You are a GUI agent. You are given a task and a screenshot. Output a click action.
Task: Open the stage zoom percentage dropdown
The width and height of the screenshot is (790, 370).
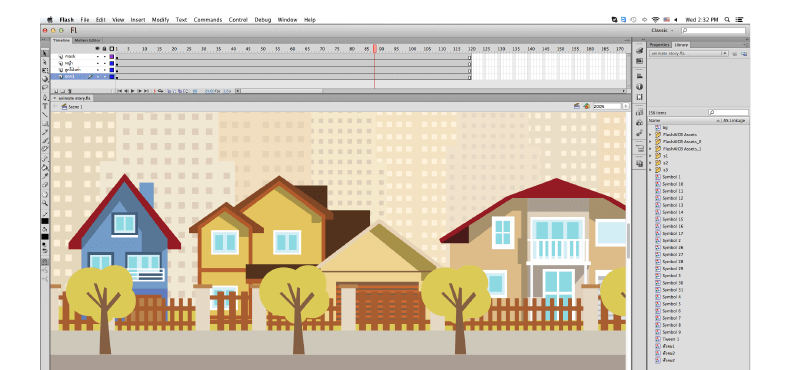626,106
